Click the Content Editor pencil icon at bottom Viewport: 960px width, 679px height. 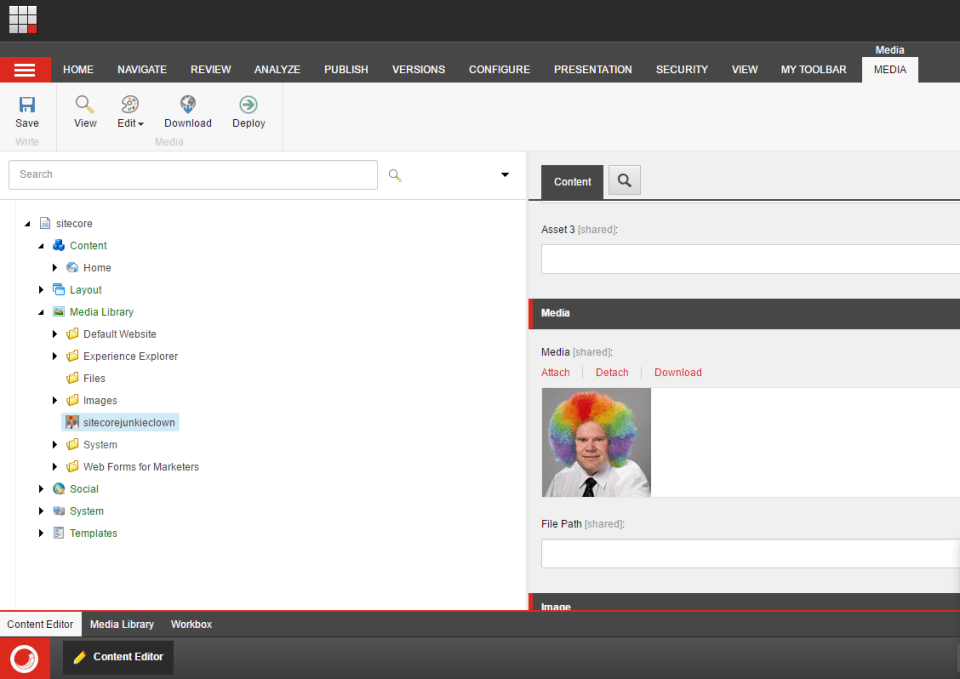[x=81, y=657]
